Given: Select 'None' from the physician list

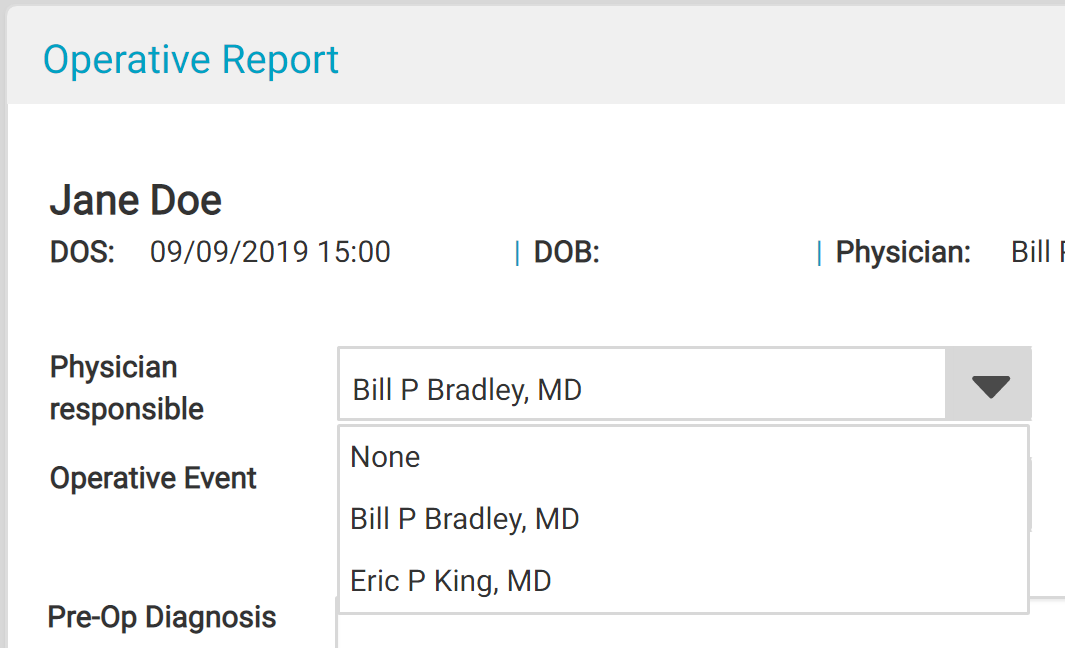Looking at the screenshot, I should pos(385,457).
